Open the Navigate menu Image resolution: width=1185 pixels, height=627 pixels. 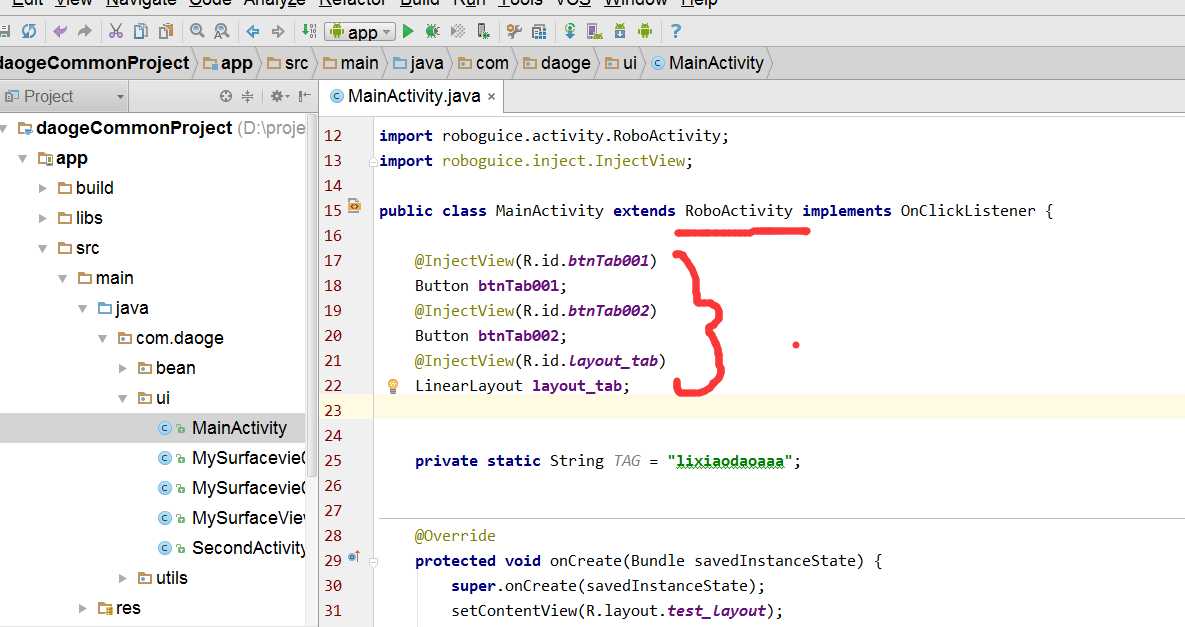[x=141, y=2]
